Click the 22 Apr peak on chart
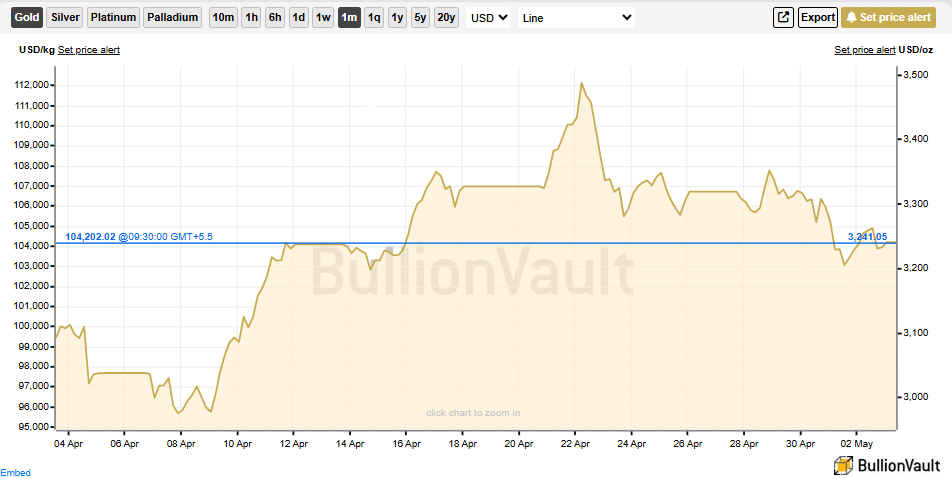 582,83
